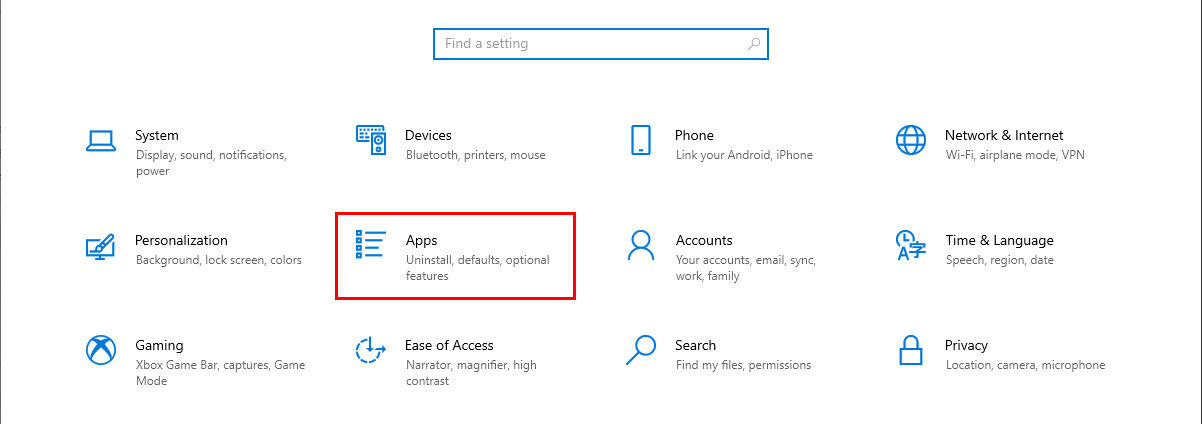
Task: Select the Phone icon
Action: tap(641, 140)
